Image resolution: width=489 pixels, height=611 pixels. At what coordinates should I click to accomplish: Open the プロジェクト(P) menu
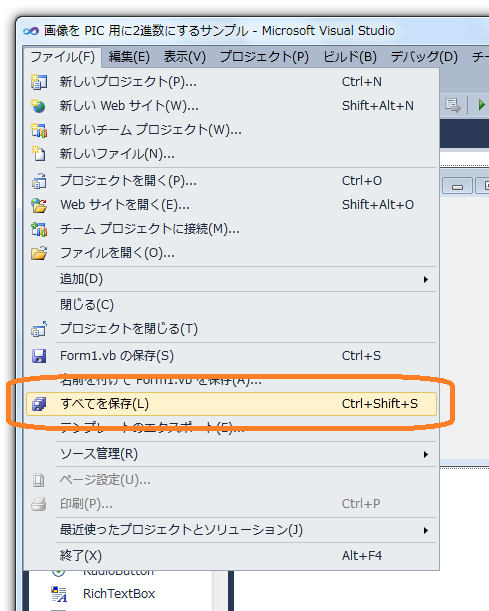[x=264, y=57]
